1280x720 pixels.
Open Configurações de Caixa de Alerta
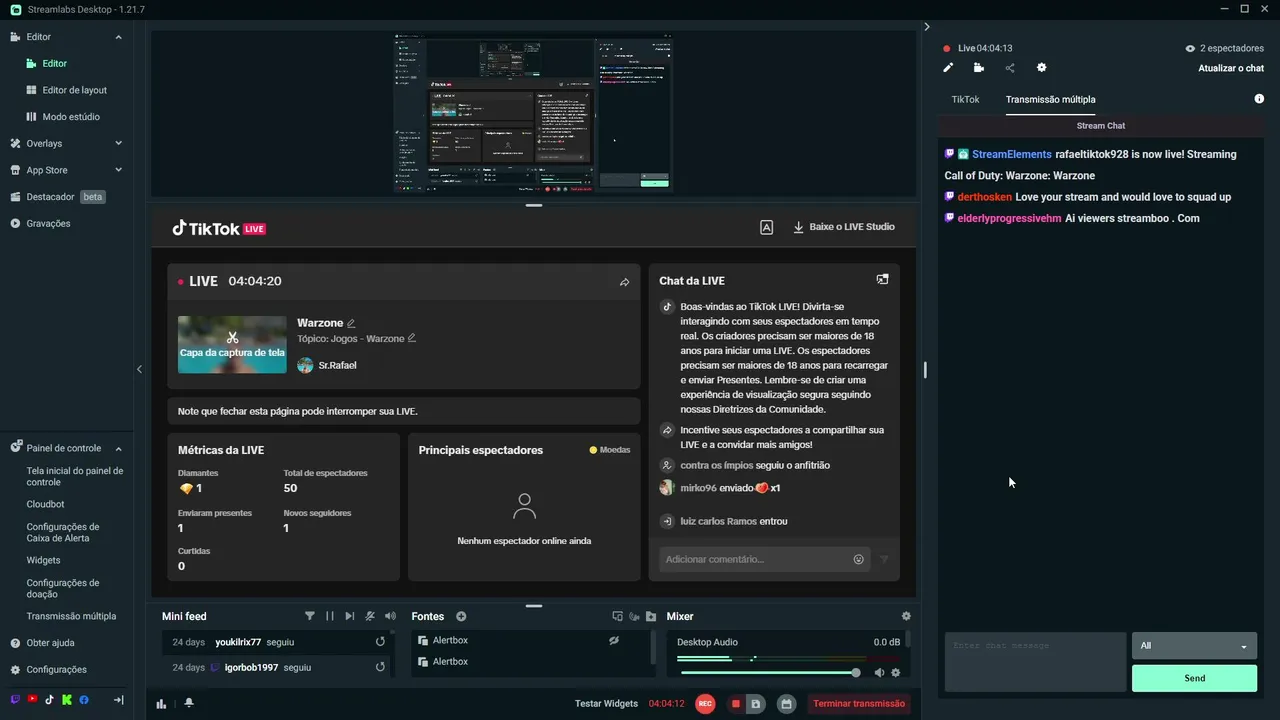[63, 532]
